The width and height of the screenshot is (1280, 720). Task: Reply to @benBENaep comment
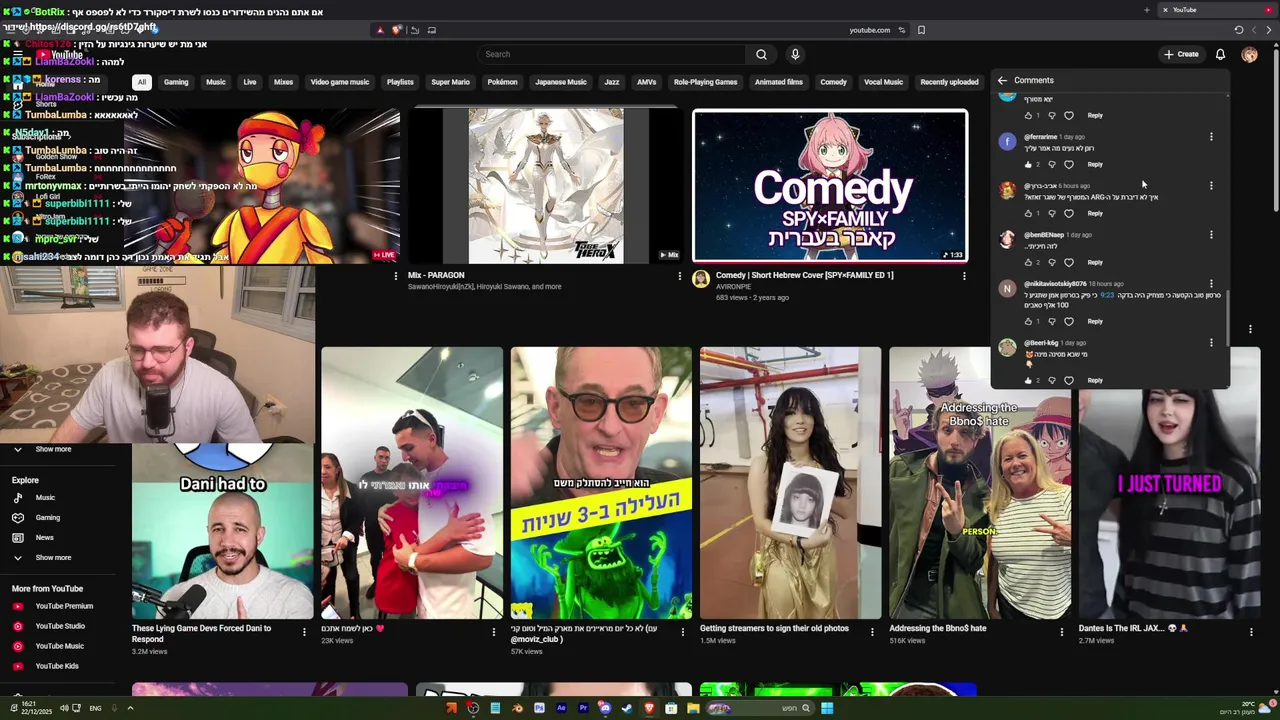1095,262
